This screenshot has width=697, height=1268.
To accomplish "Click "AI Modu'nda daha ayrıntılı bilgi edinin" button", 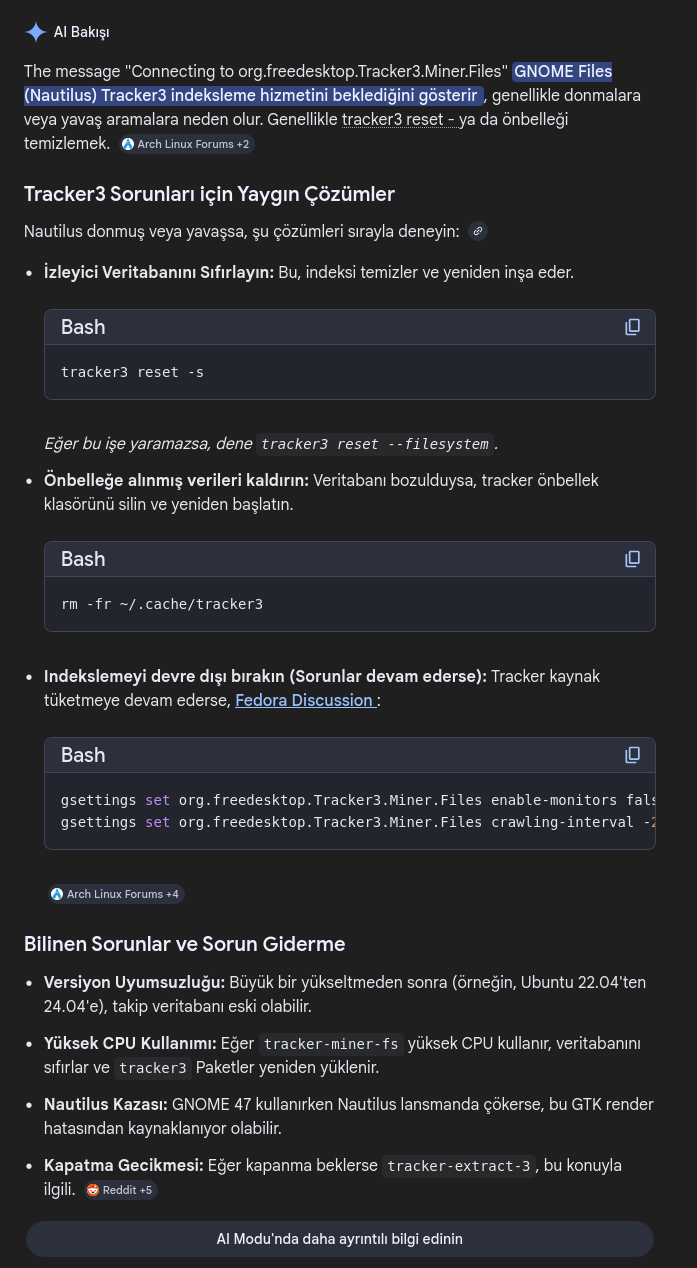I will [x=339, y=1239].
